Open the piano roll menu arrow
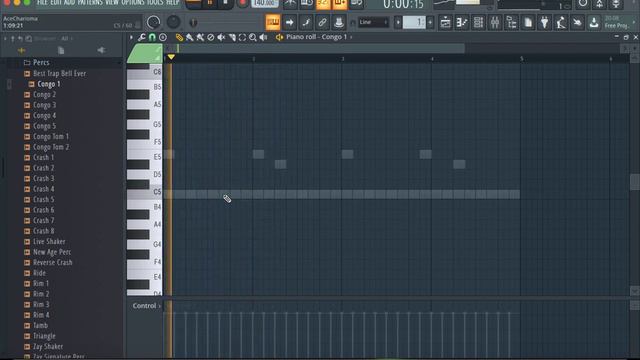640x360 pixels. click(x=131, y=38)
